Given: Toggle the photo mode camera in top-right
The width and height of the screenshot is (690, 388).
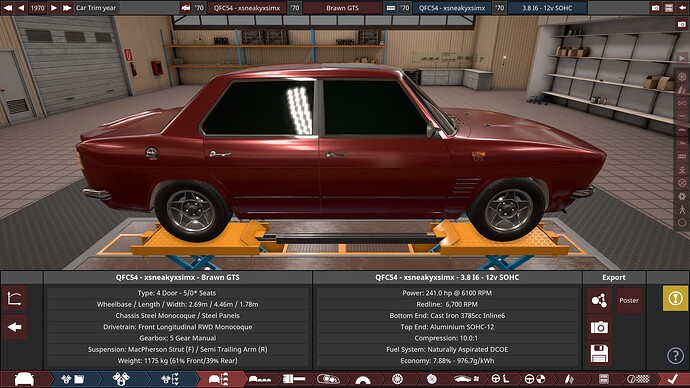Looking at the screenshot, I should (x=655, y=7).
